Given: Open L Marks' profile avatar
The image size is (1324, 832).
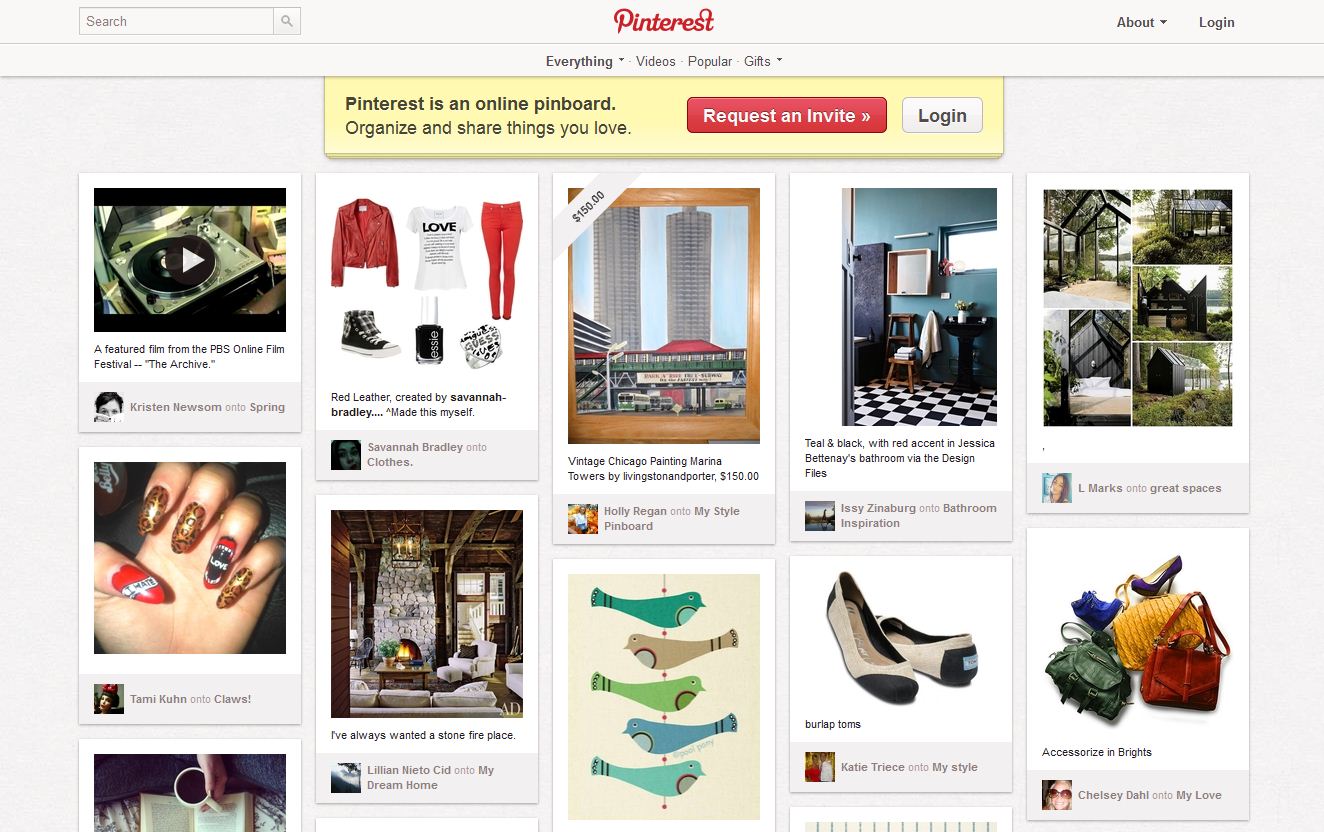Looking at the screenshot, I should 1057,488.
